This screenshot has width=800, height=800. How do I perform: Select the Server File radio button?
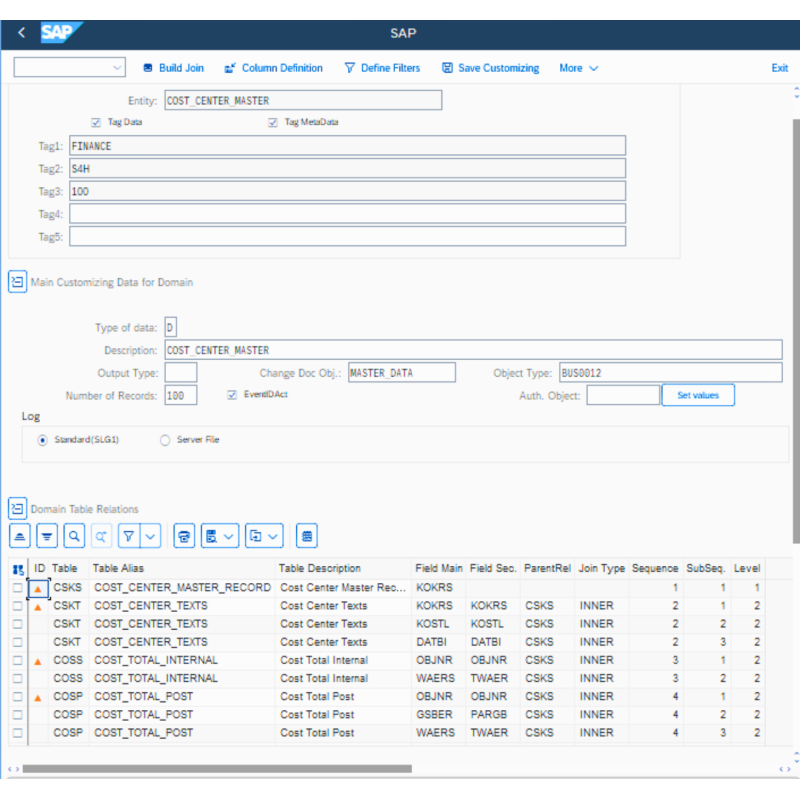coord(164,440)
